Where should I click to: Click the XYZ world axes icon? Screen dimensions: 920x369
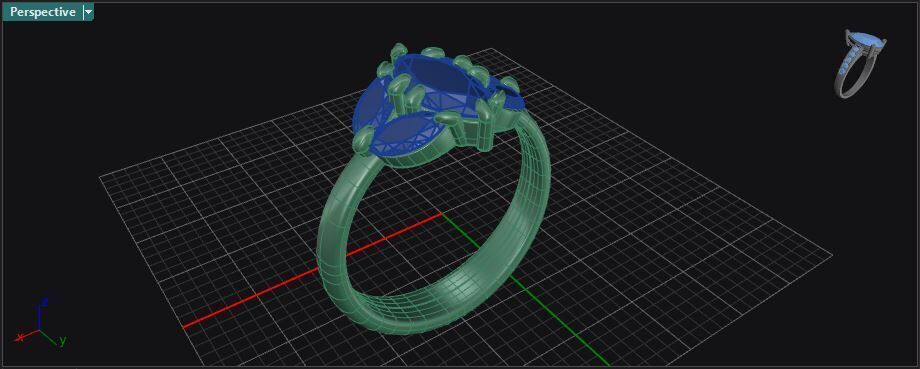point(40,321)
